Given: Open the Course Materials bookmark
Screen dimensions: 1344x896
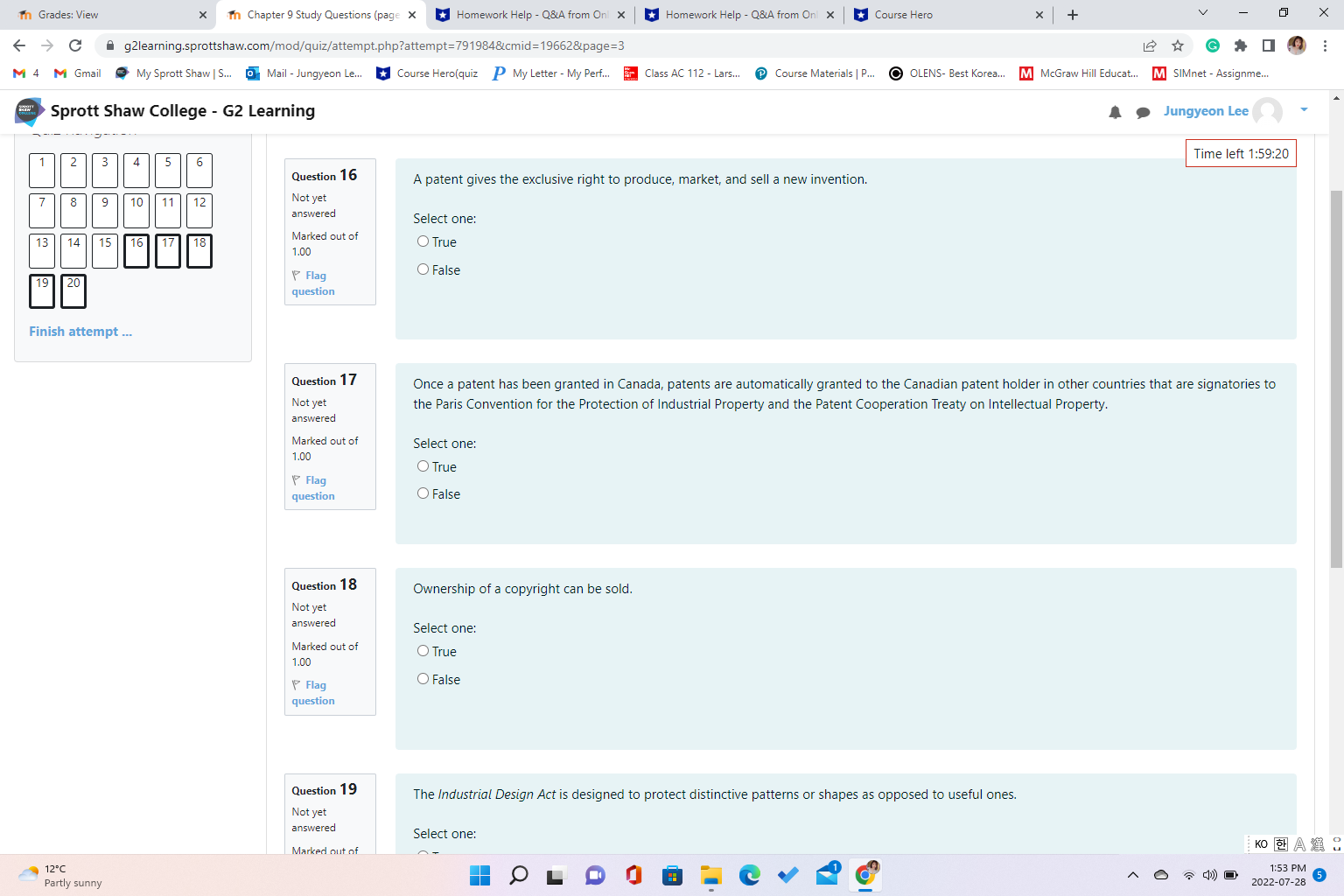Looking at the screenshot, I should (x=814, y=73).
